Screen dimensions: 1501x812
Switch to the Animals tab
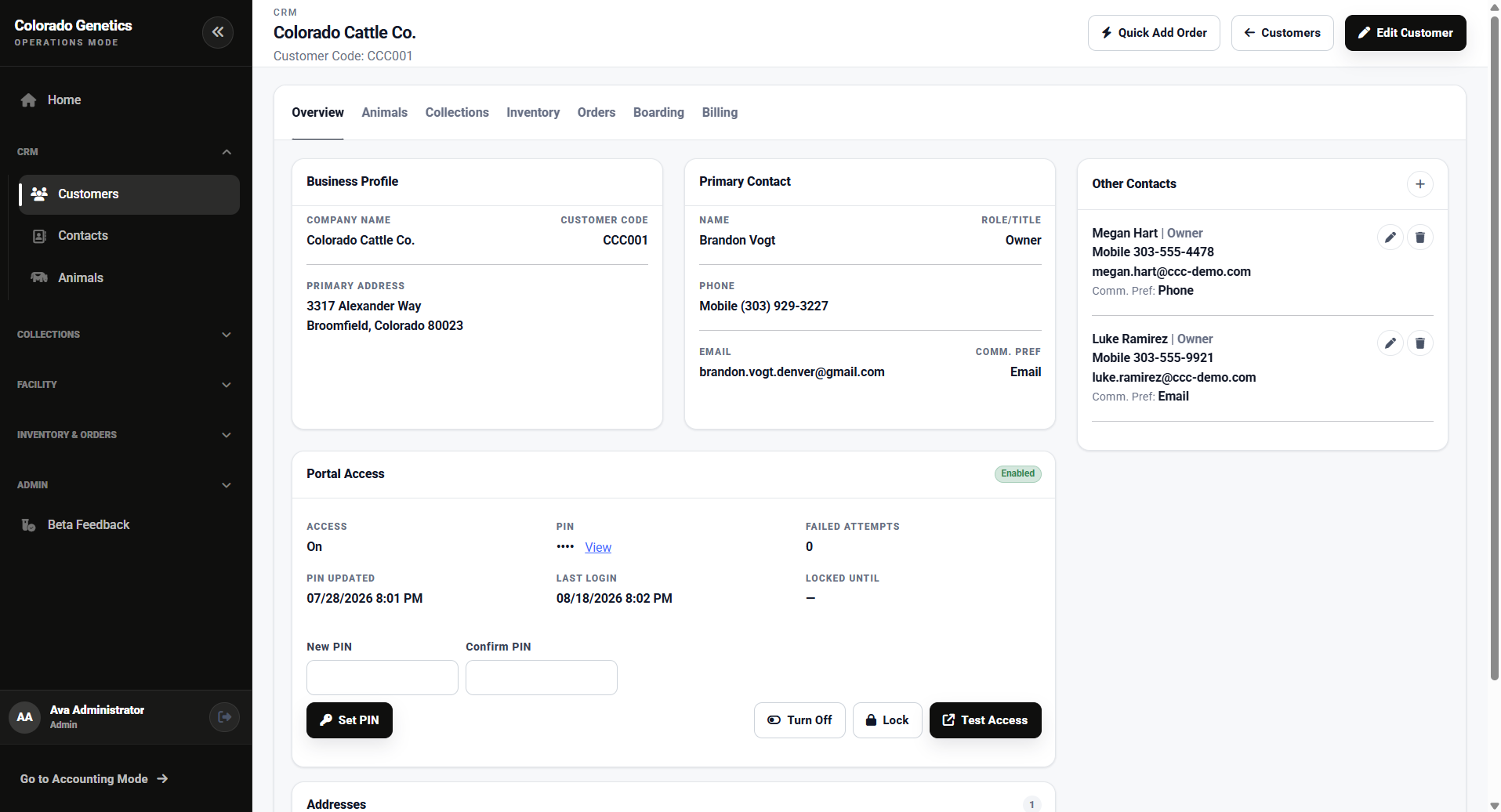(384, 113)
